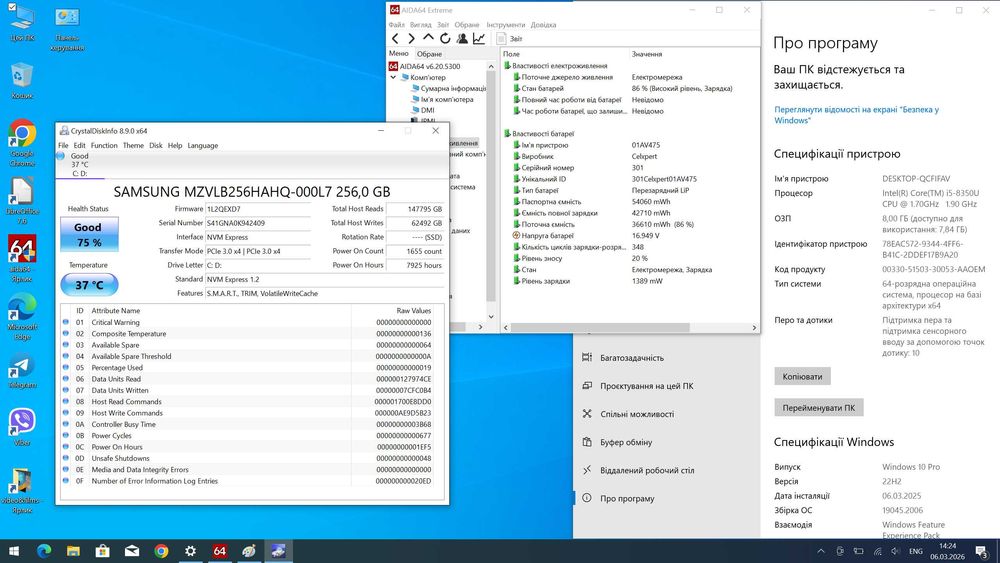Click the Firmware field value 1L2QEXD7

click(x=258, y=209)
